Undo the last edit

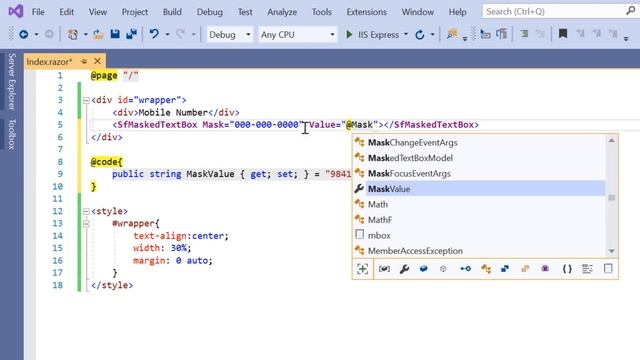[154, 34]
